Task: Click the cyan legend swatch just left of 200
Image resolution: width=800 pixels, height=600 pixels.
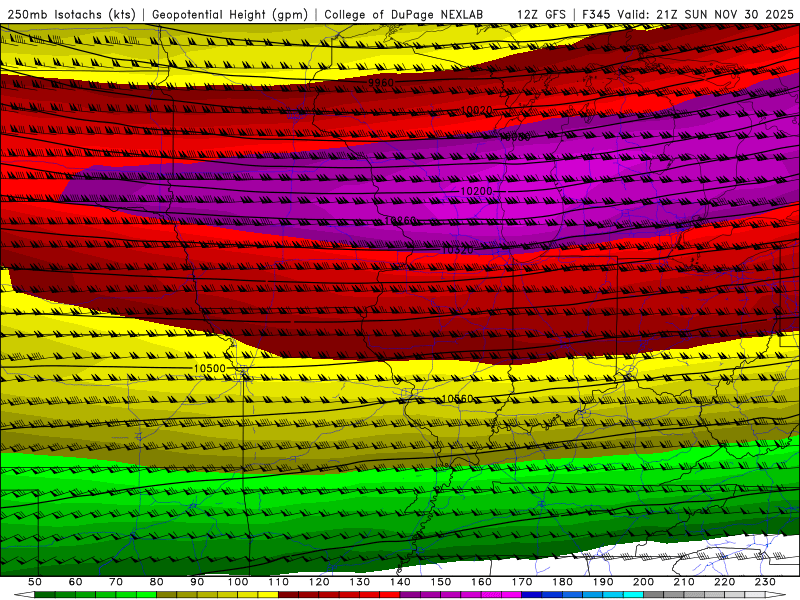Action: (634, 595)
